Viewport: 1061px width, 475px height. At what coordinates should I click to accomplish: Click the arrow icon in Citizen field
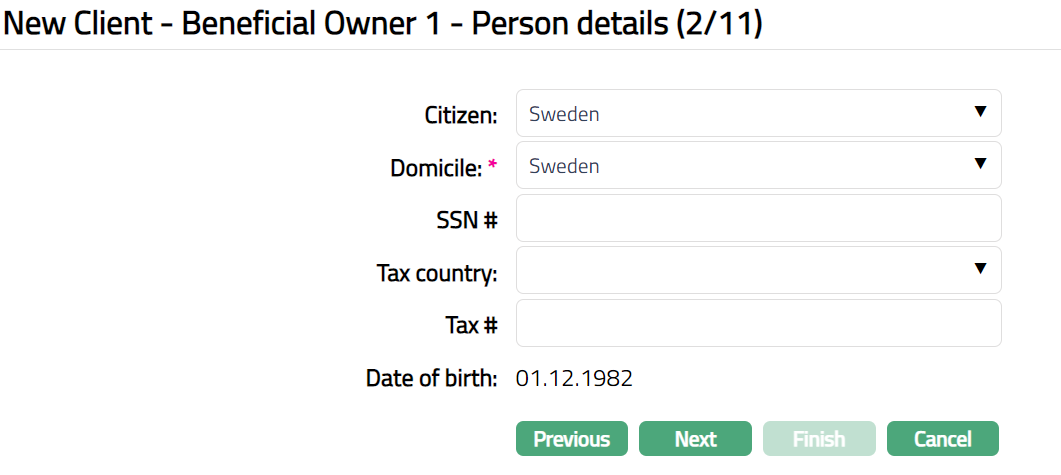coord(980,112)
